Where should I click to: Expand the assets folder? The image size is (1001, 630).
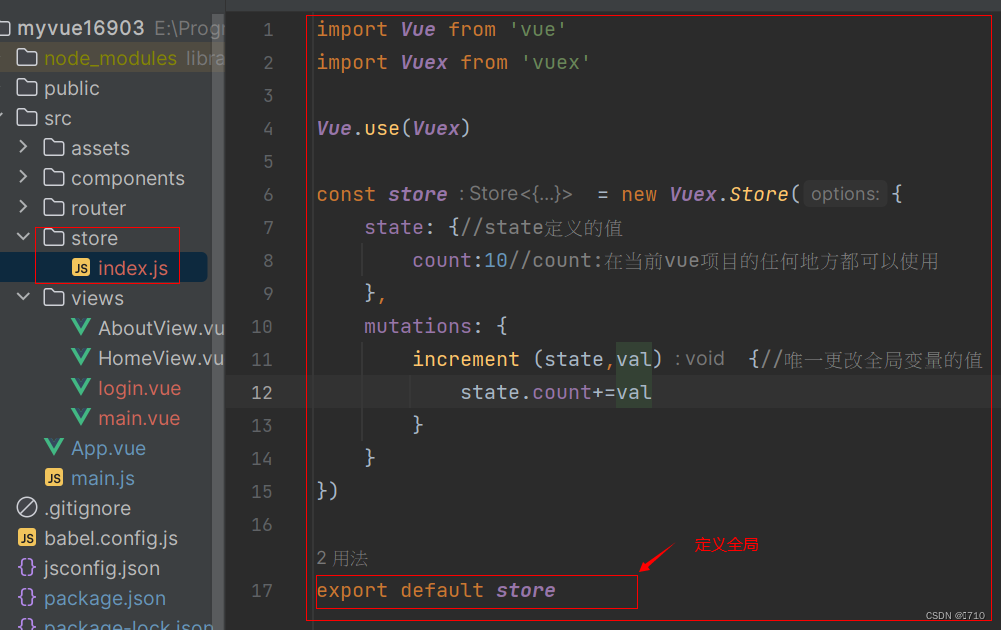click(22, 147)
